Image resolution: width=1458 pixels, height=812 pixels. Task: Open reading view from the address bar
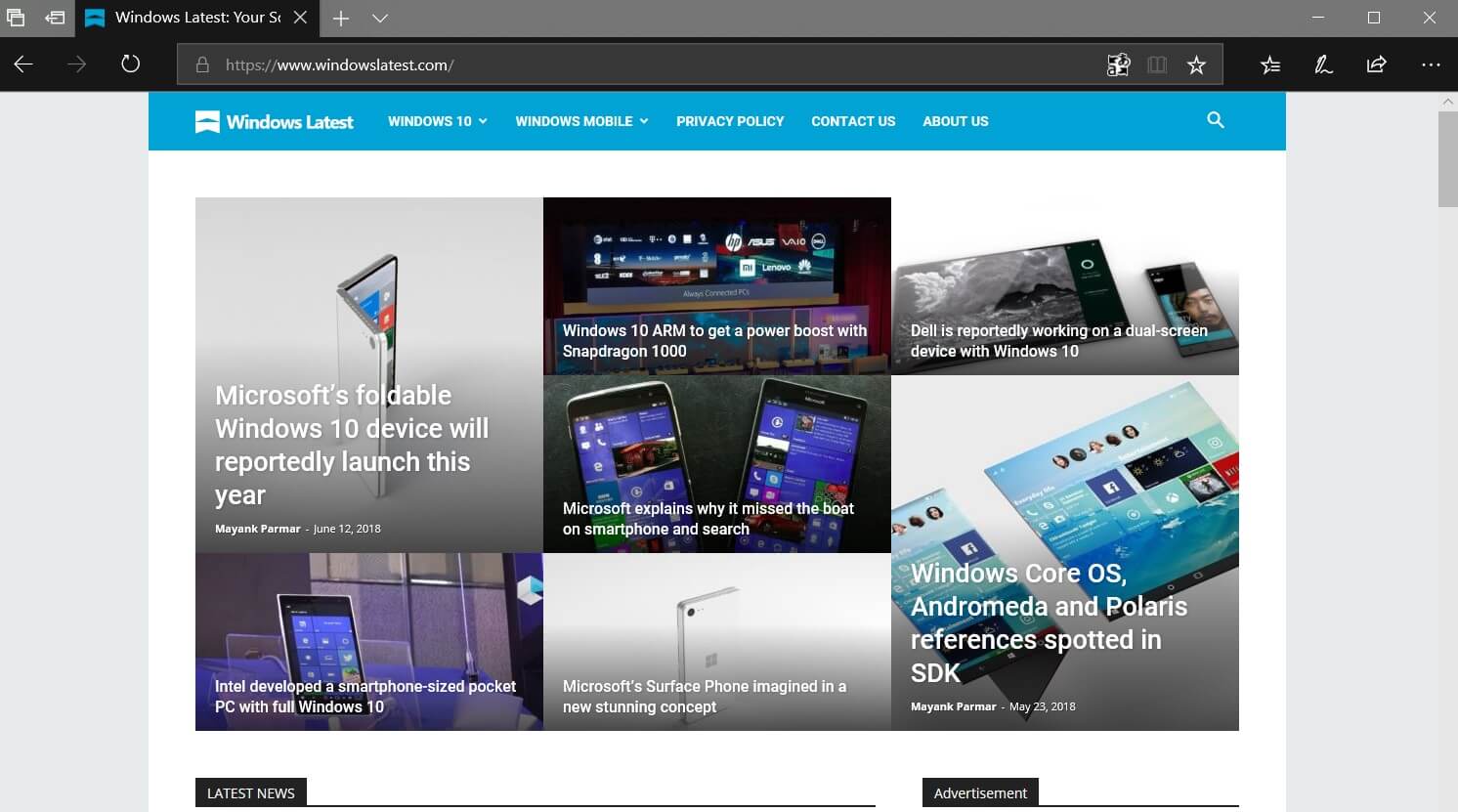pos(1157,64)
